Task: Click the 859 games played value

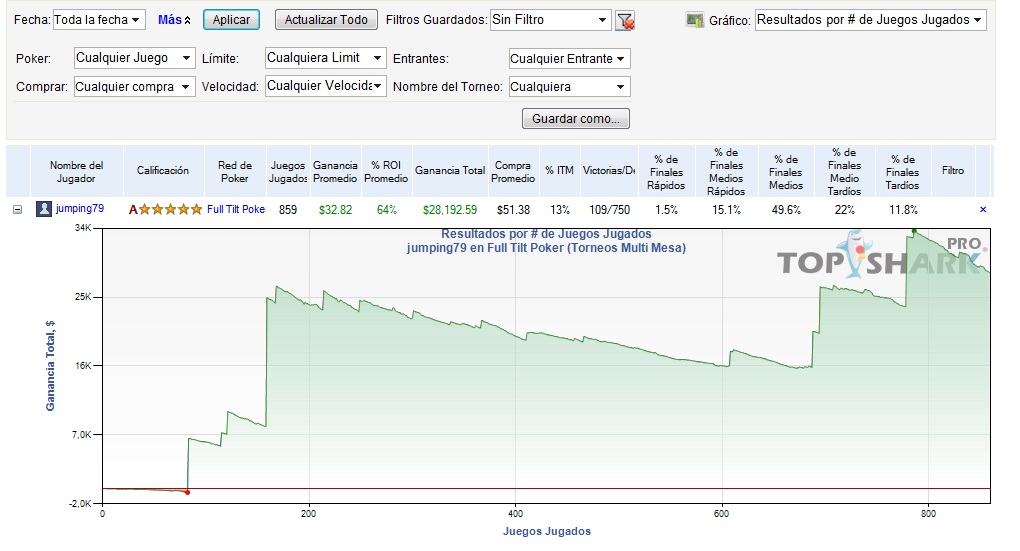Action: tap(288, 209)
